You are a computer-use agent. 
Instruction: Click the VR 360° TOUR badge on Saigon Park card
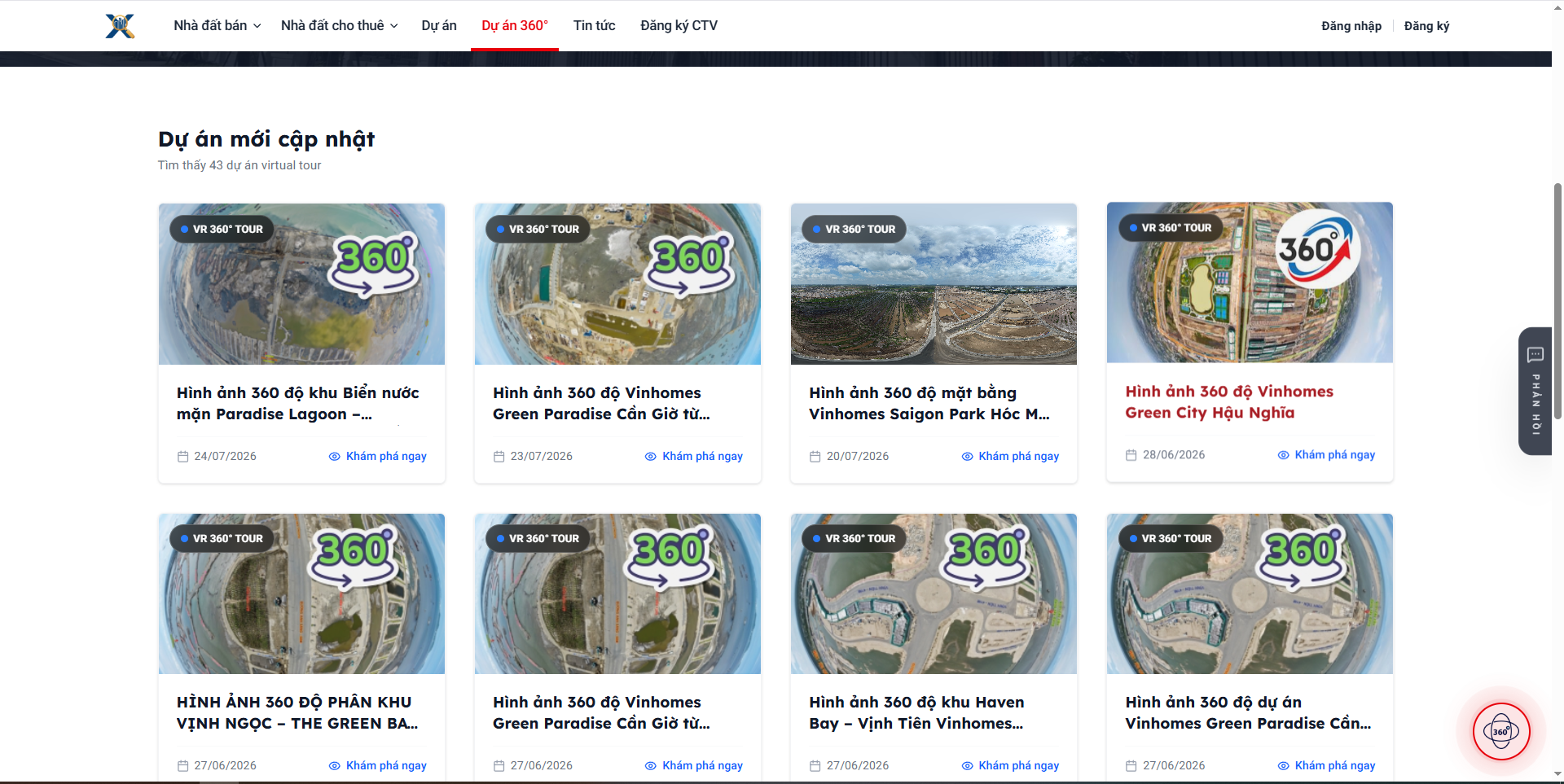click(x=854, y=230)
